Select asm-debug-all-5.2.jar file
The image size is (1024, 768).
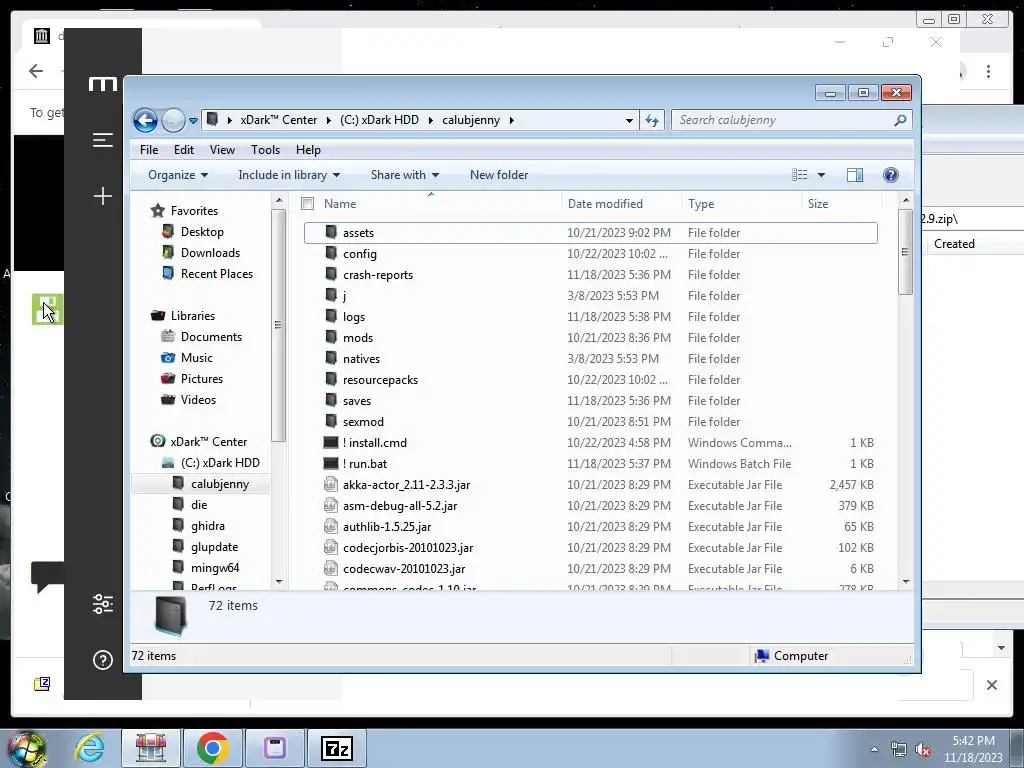(x=400, y=506)
